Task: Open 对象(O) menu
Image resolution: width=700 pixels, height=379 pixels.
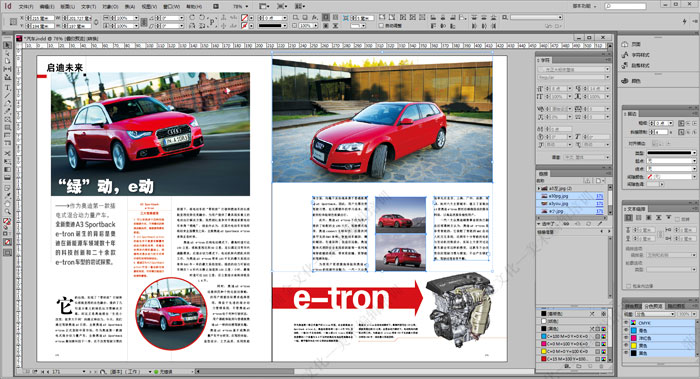Action: tap(110, 6)
